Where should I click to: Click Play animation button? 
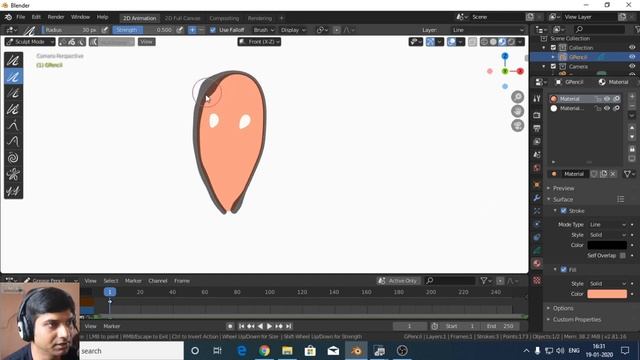point(269,326)
